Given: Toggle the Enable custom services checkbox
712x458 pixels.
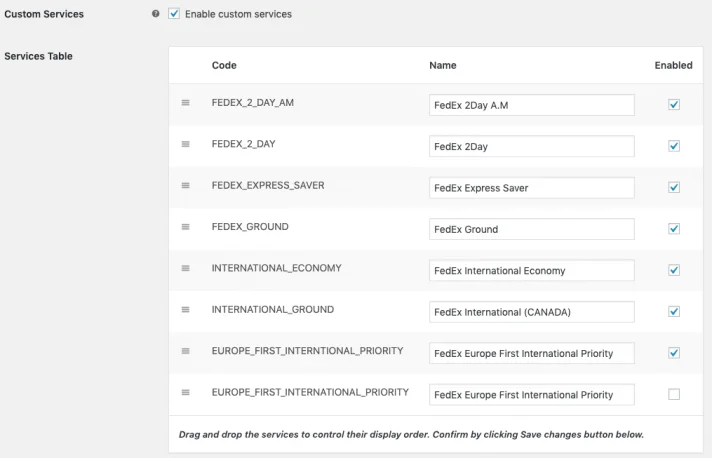Looking at the screenshot, I should (174, 14).
